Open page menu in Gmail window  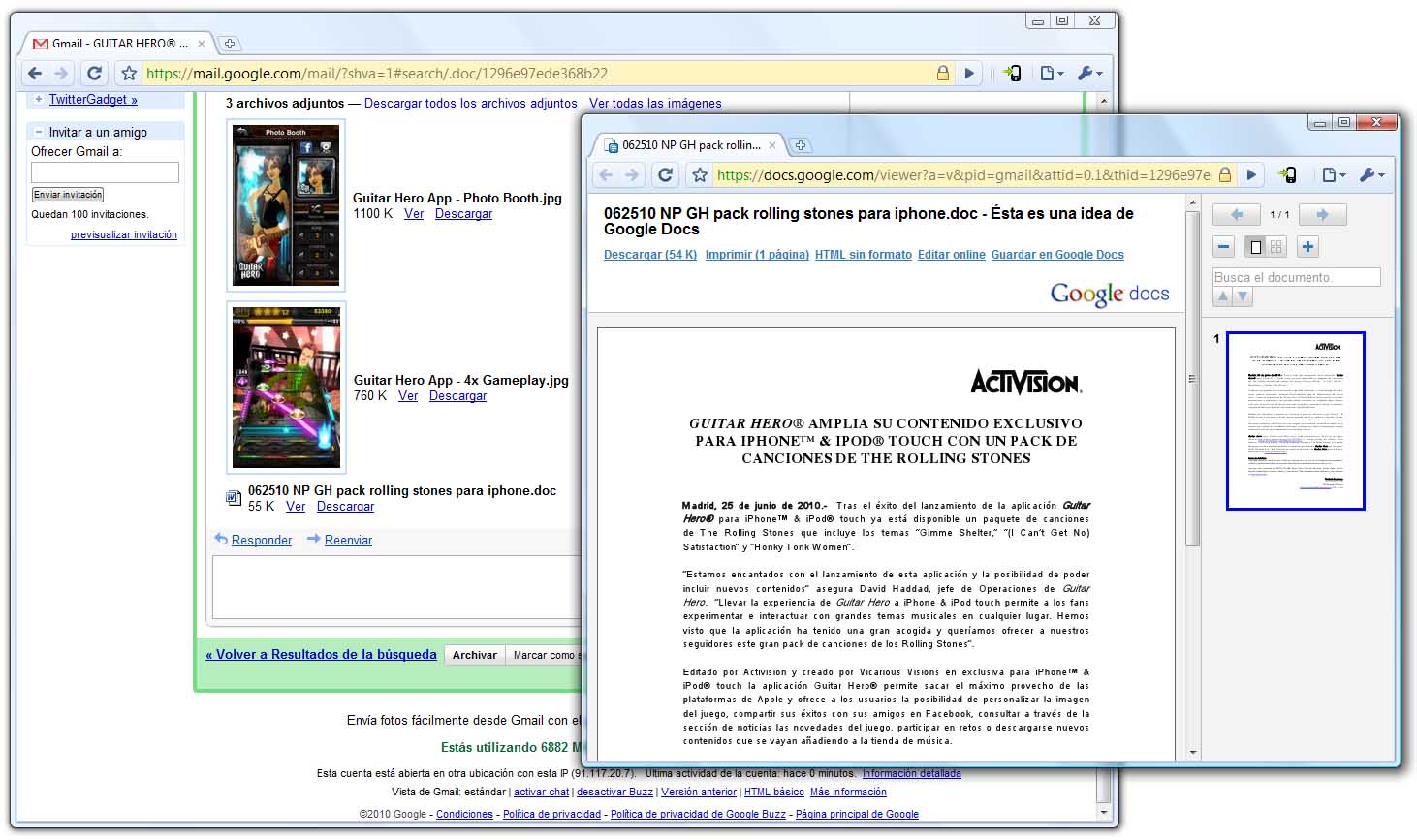pyautogui.click(x=1052, y=73)
